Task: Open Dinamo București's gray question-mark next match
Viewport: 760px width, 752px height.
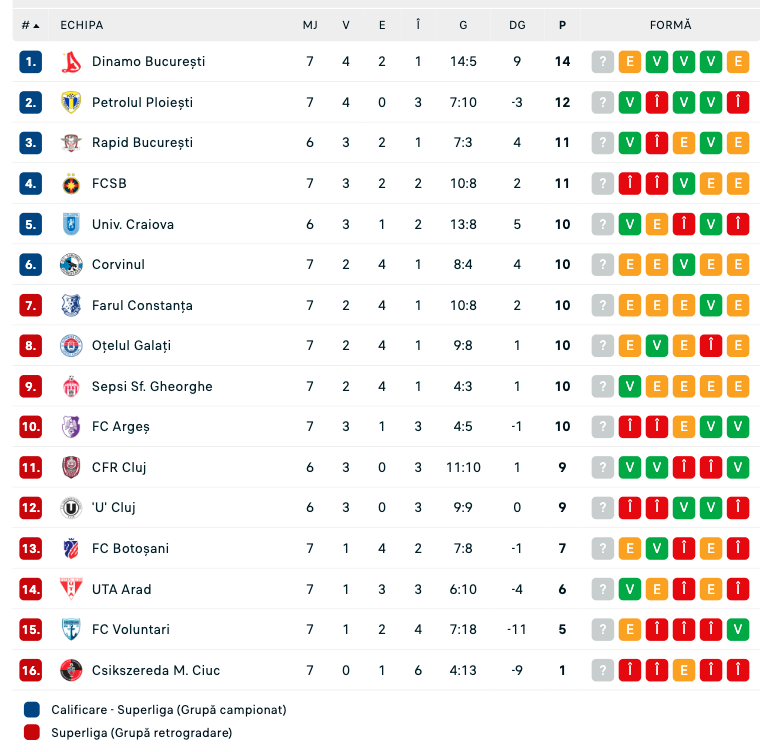Action: coord(602,62)
